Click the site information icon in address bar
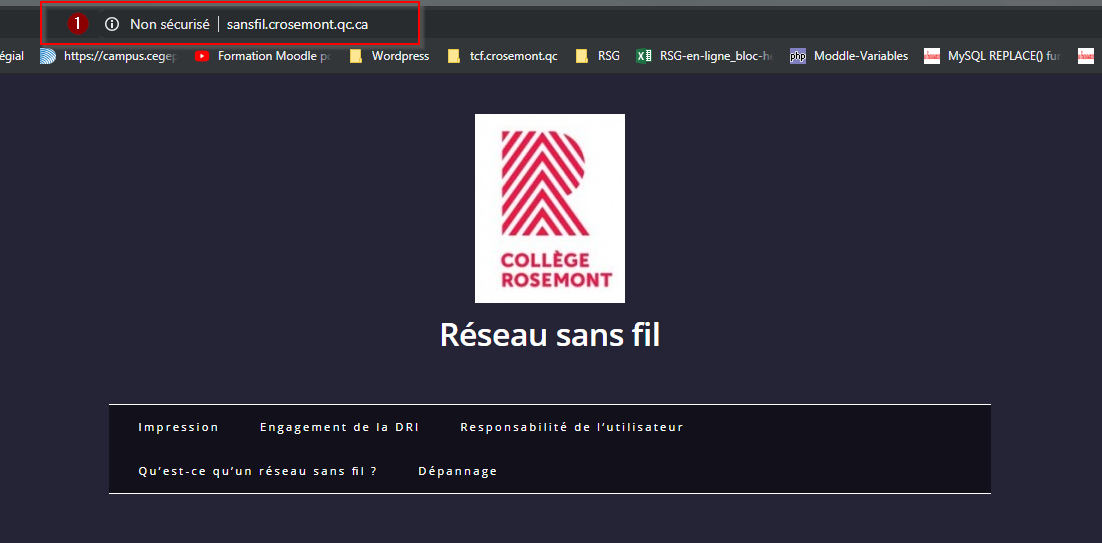The width and height of the screenshot is (1102, 543). [x=112, y=24]
